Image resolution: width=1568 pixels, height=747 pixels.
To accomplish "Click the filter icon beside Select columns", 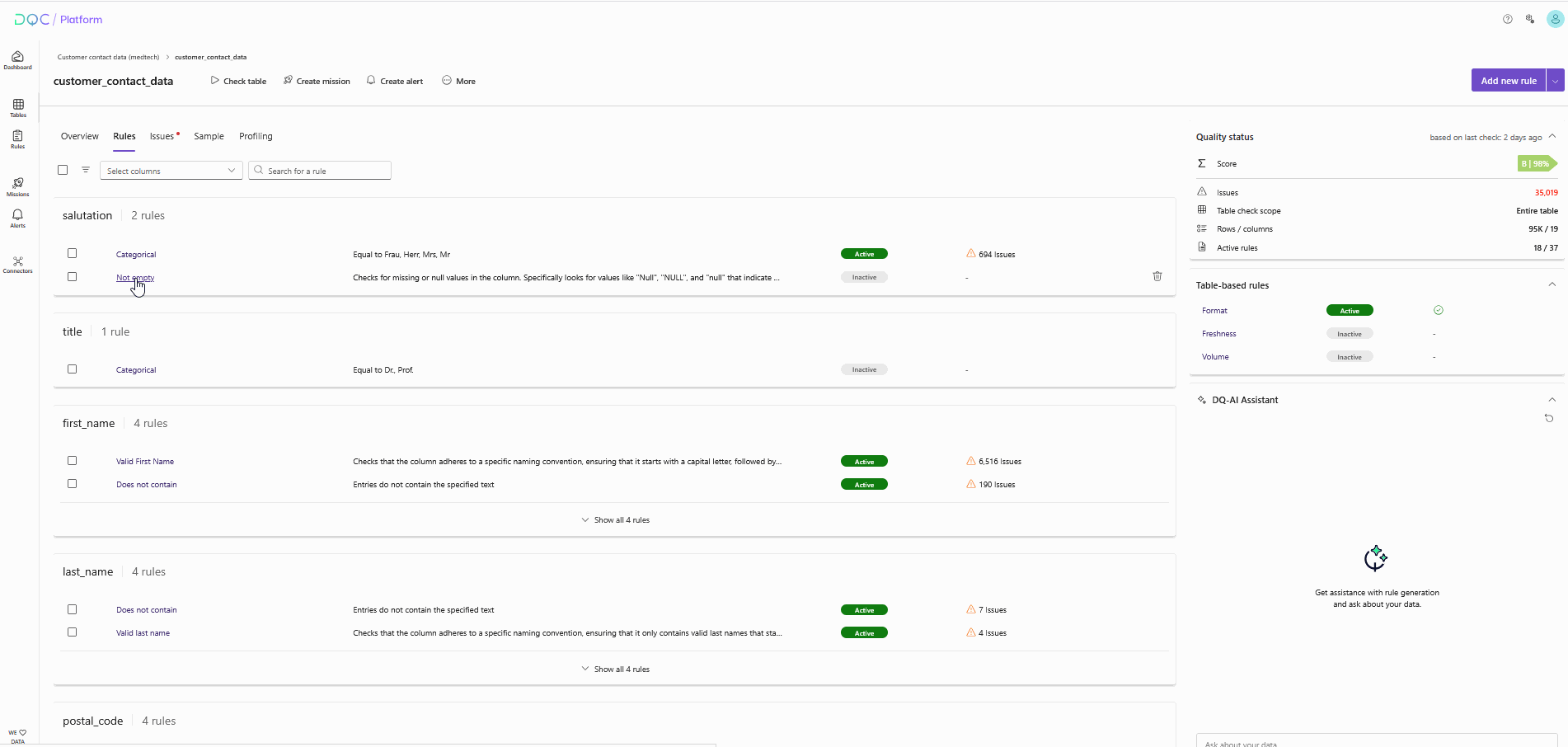I will (x=86, y=170).
